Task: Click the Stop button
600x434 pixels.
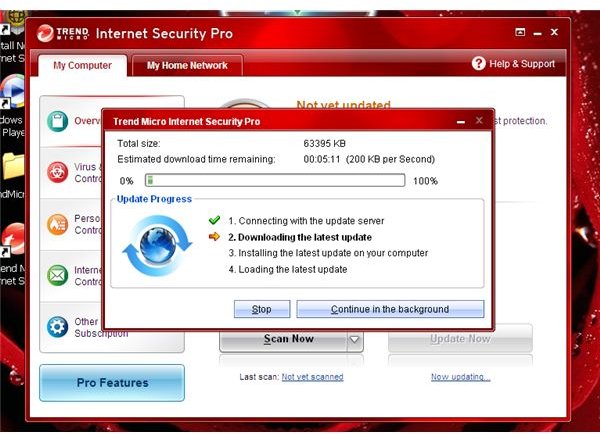Action: (262, 309)
